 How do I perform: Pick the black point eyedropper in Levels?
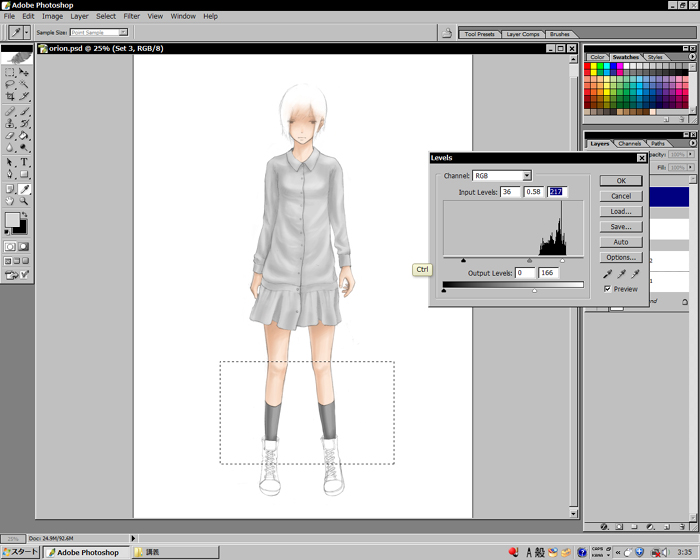pyautogui.click(x=607, y=274)
